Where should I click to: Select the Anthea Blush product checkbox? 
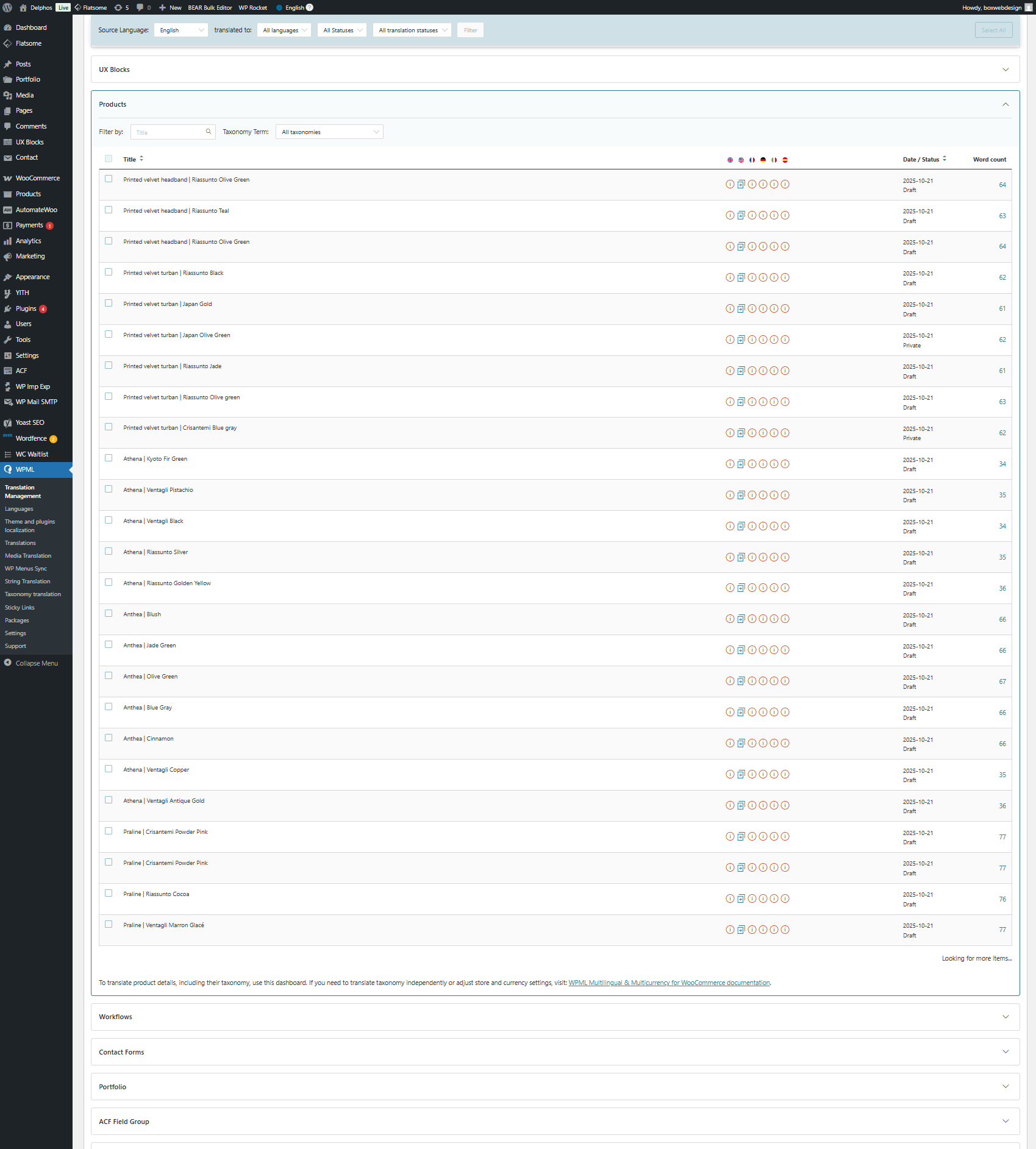[x=109, y=613]
